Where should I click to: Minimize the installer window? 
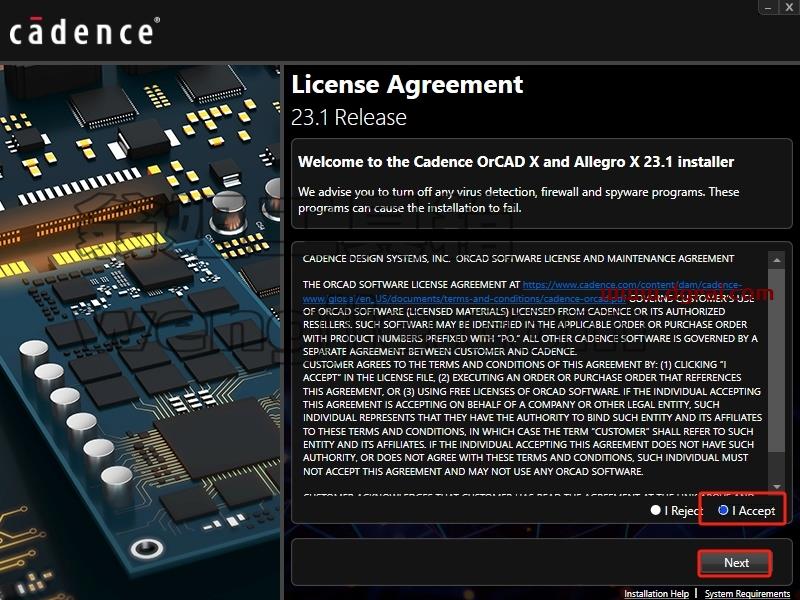click(x=768, y=7)
